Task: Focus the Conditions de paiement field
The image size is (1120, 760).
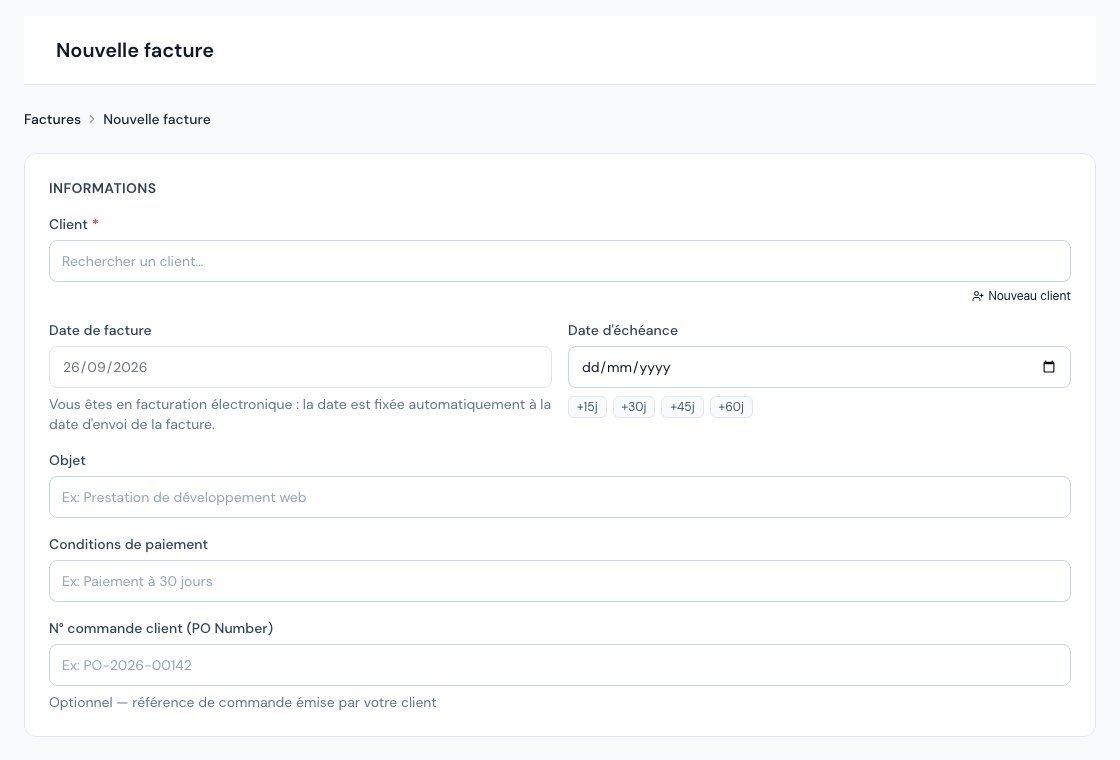Action: click(559, 581)
